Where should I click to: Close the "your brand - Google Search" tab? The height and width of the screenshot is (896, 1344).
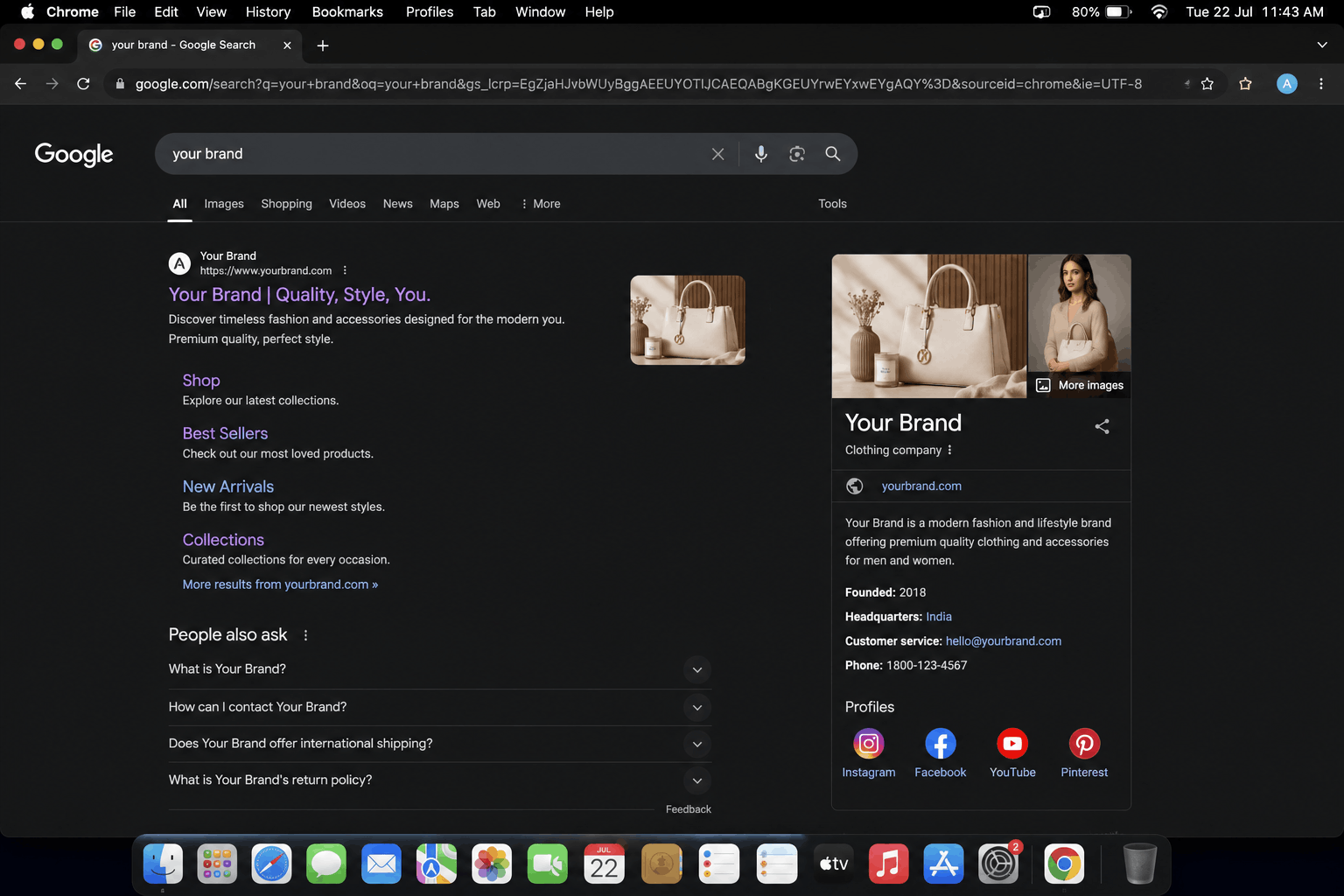287,45
